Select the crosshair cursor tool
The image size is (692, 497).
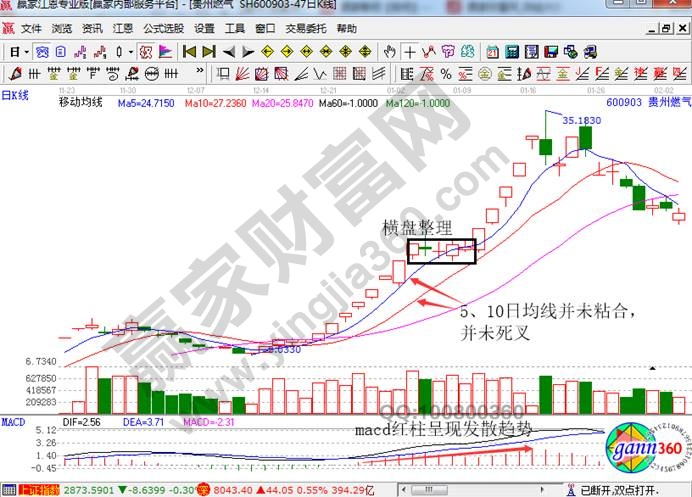(411, 50)
